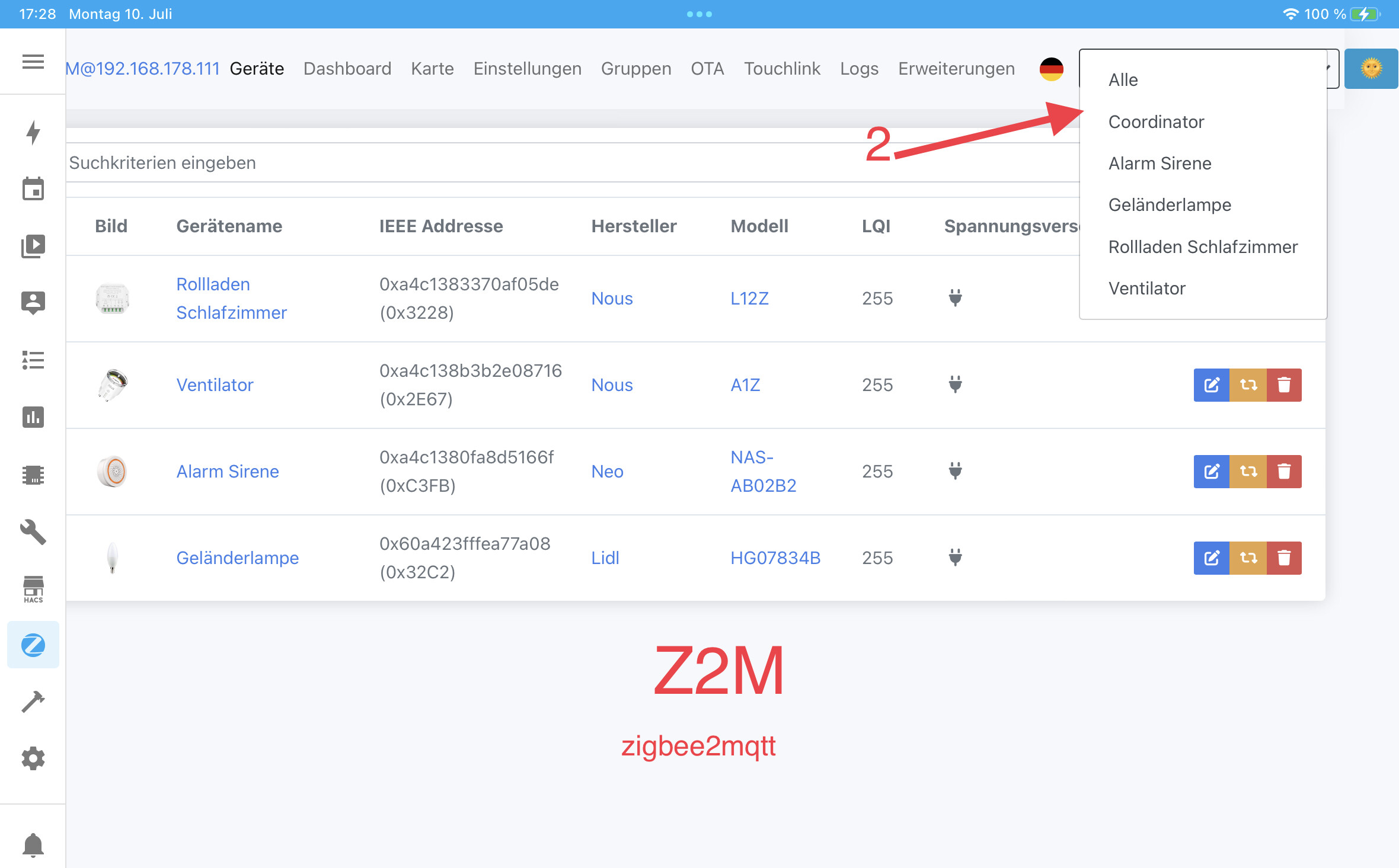Open Zigbee2MQTT sidebar icon
Screen dimensions: 1399x868
click(x=33, y=645)
